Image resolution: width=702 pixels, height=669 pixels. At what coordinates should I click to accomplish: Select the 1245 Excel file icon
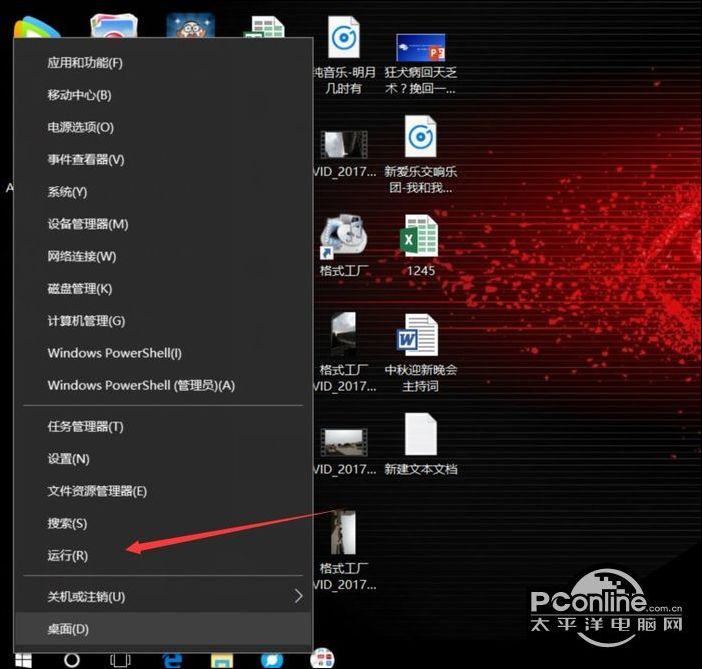click(420, 238)
